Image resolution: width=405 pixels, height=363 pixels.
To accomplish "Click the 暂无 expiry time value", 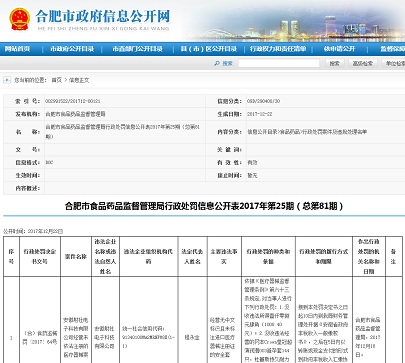I will click(x=252, y=175).
